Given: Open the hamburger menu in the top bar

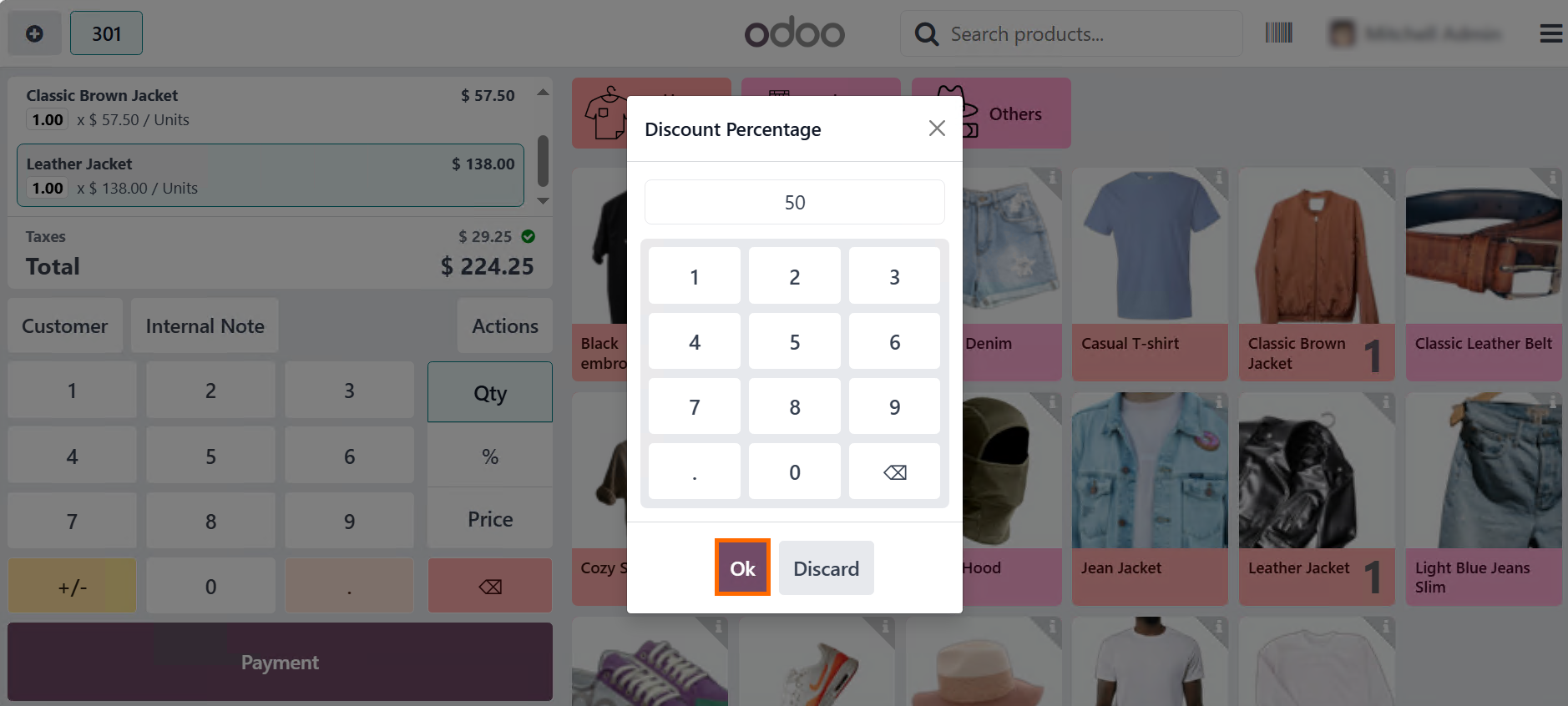Looking at the screenshot, I should click(1550, 33).
